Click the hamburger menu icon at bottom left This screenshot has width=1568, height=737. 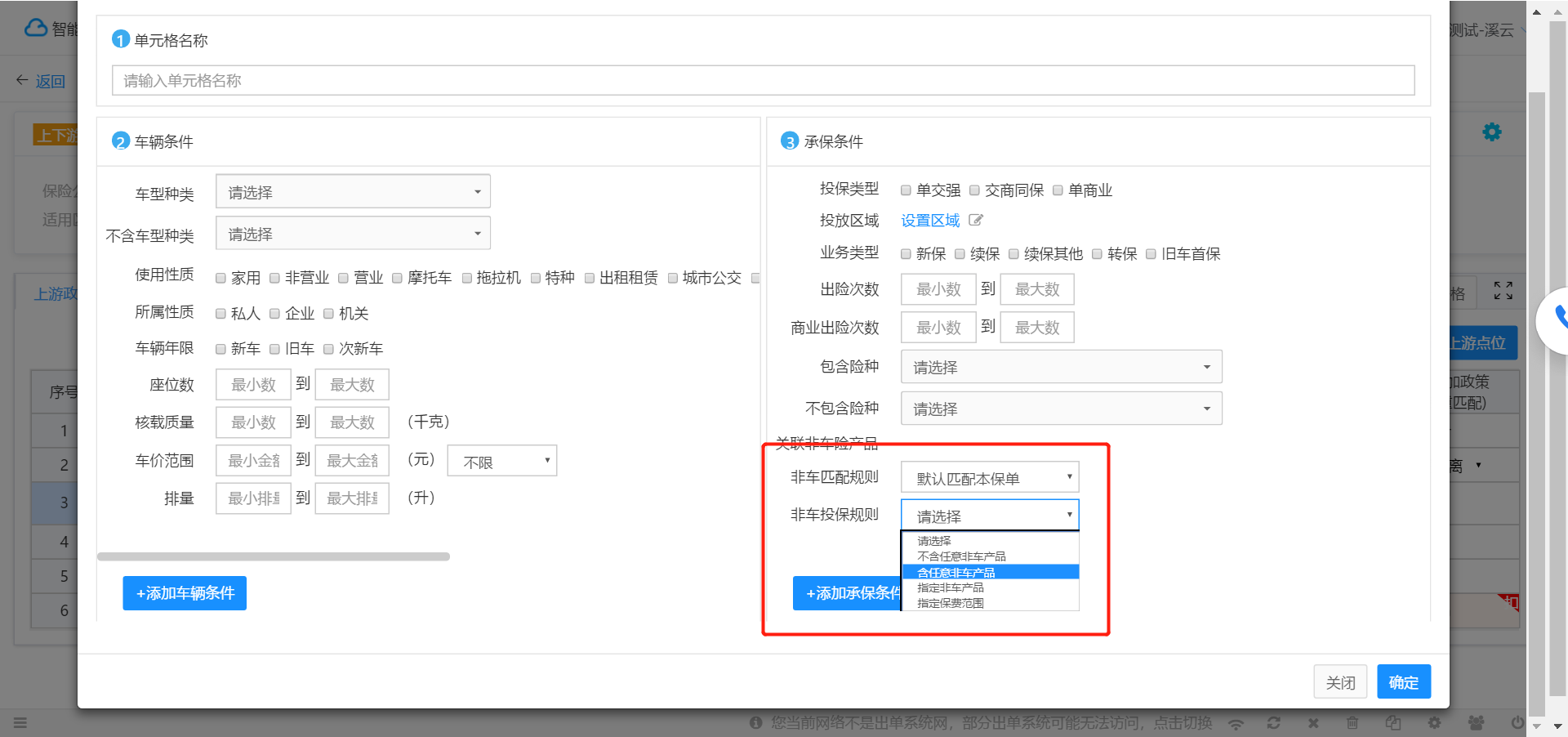(20, 723)
